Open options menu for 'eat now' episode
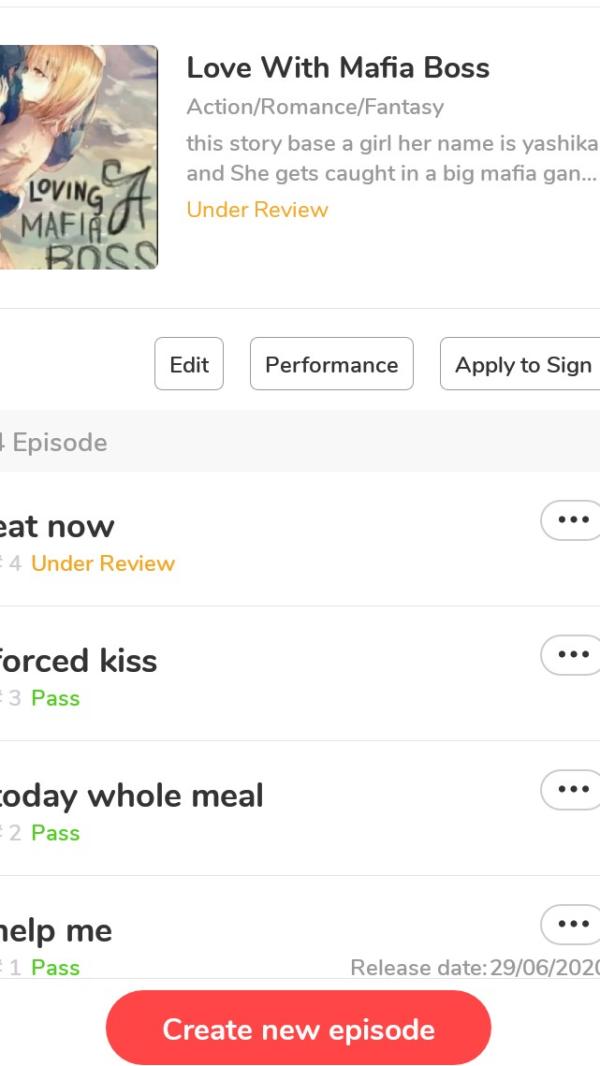 coord(571,520)
